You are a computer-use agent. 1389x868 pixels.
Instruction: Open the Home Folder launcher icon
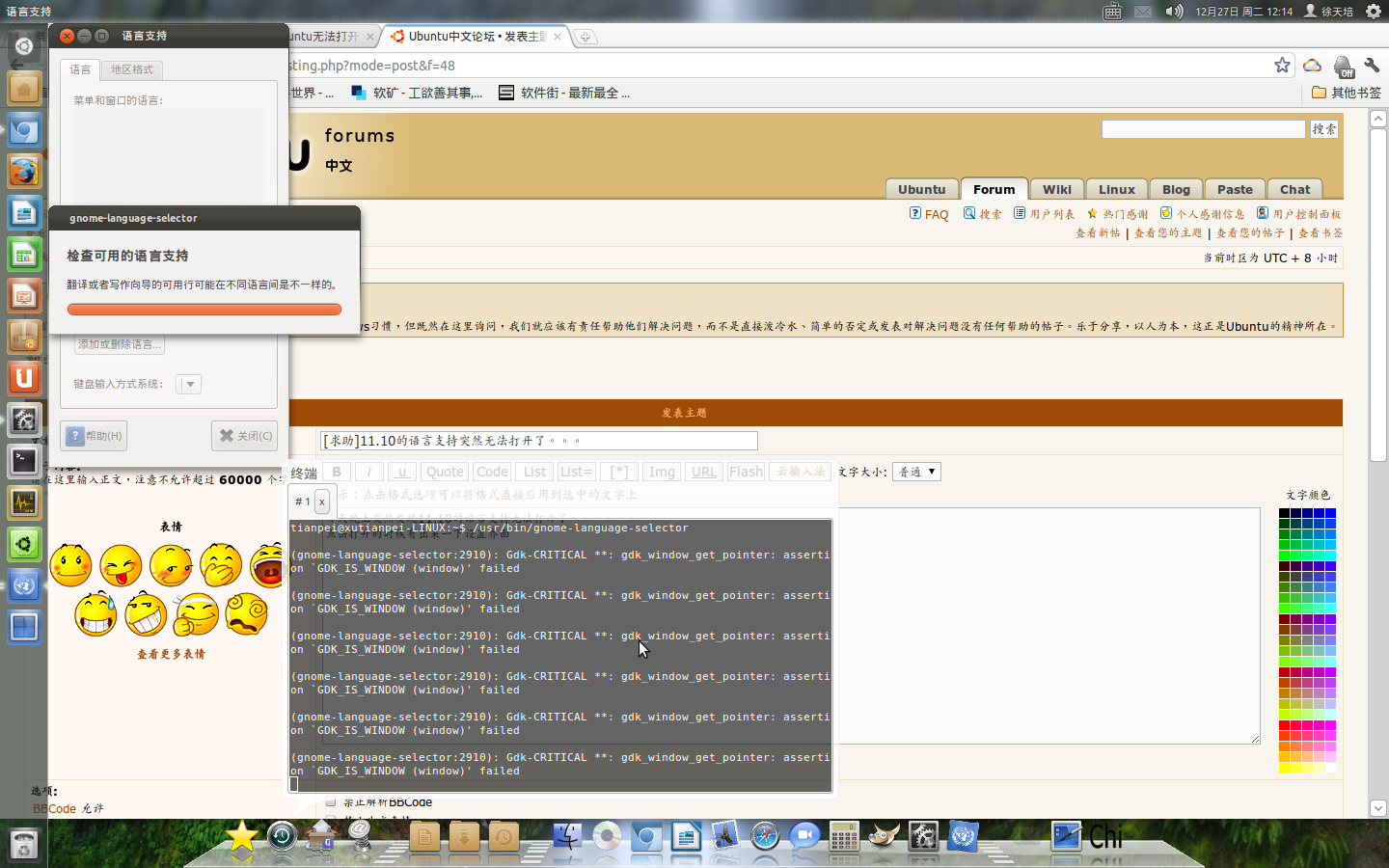pyautogui.click(x=24, y=89)
